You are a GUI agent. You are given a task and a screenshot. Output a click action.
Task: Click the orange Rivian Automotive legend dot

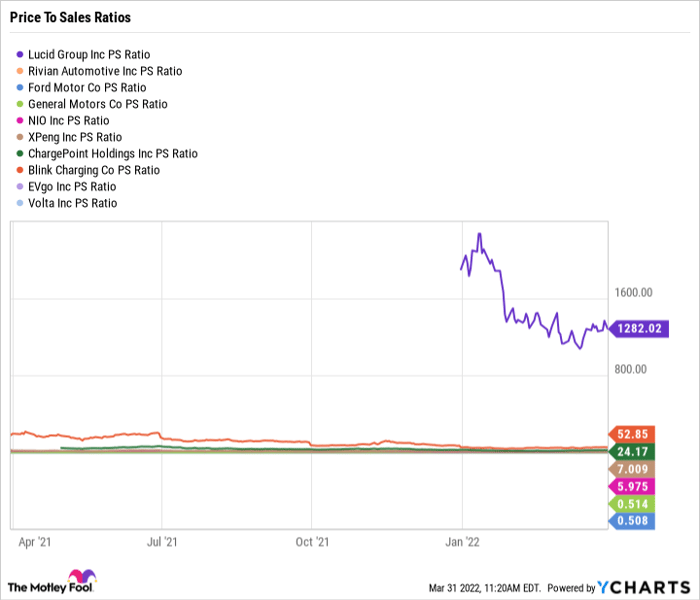22,71
